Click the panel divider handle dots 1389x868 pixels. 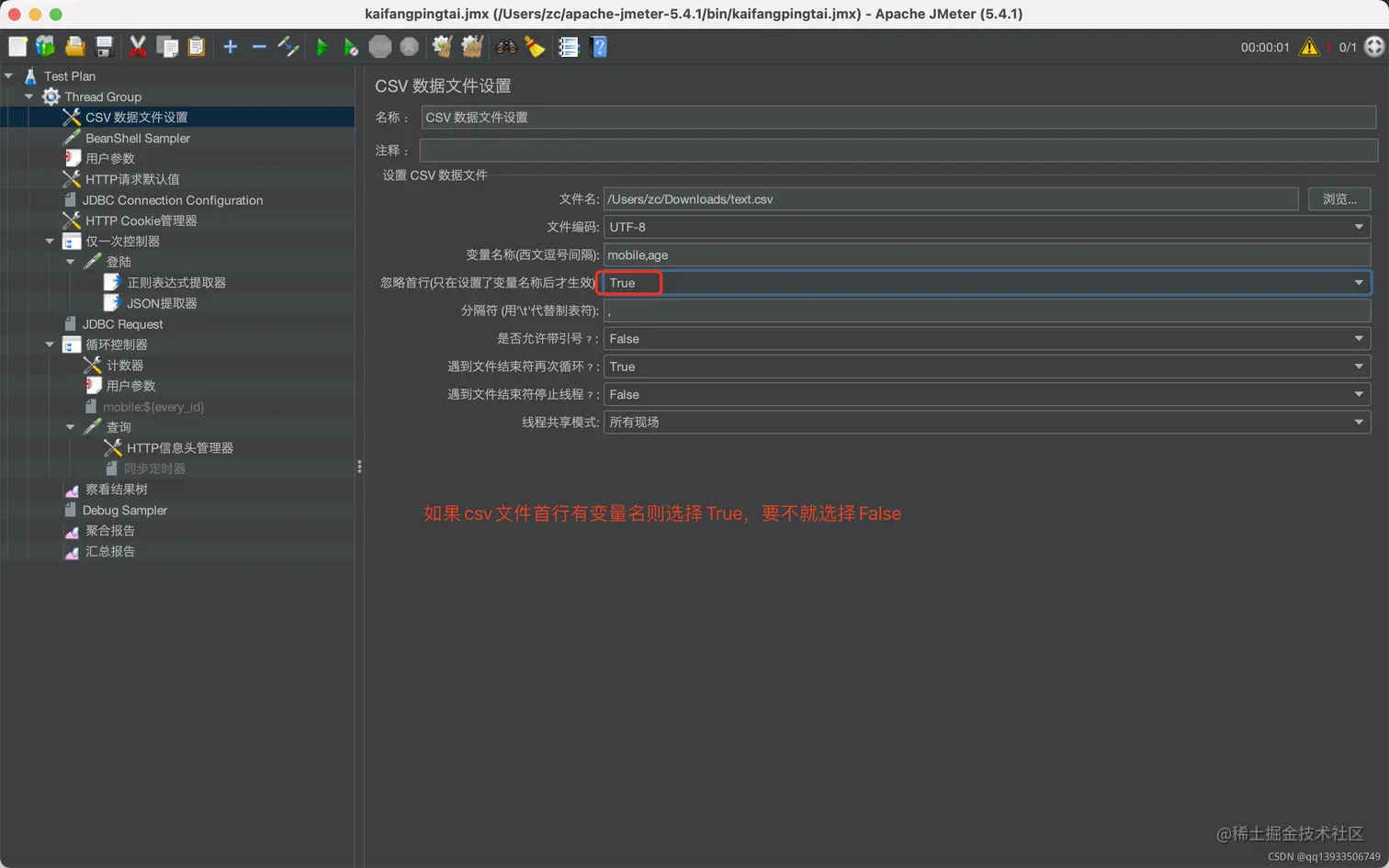click(359, 467)
